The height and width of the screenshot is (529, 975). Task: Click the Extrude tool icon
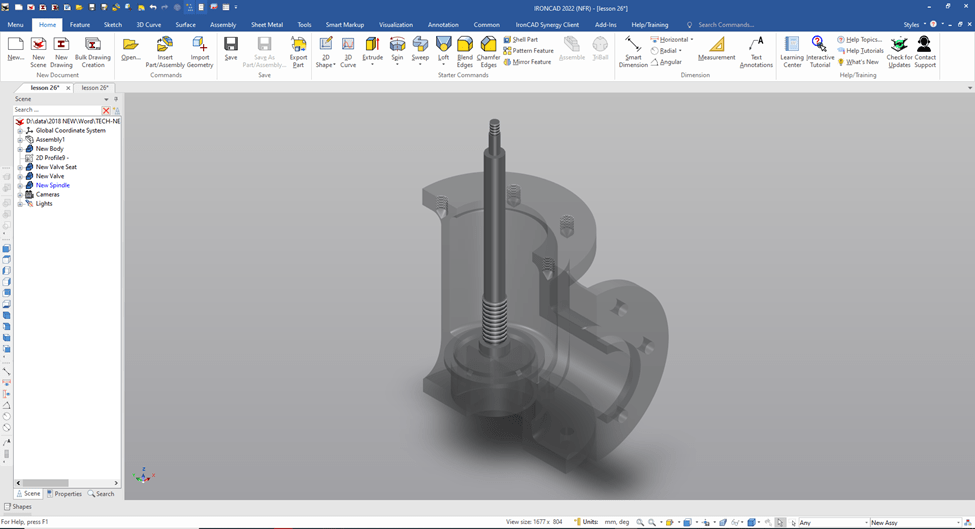point(372,45)
